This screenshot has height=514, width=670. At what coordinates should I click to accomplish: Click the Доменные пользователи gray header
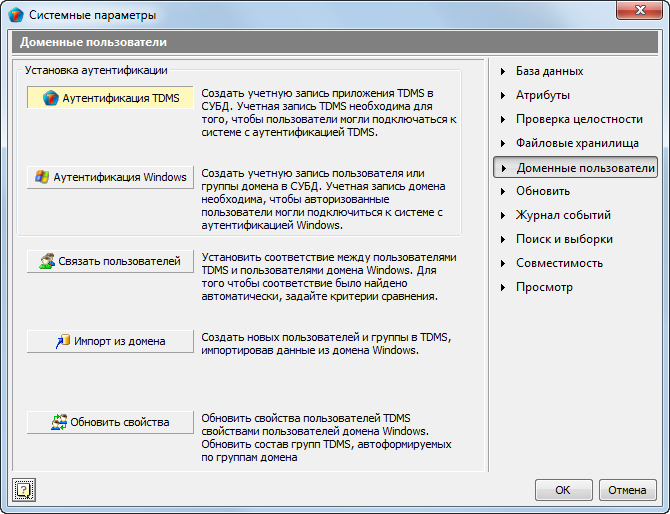click(335, 42)
